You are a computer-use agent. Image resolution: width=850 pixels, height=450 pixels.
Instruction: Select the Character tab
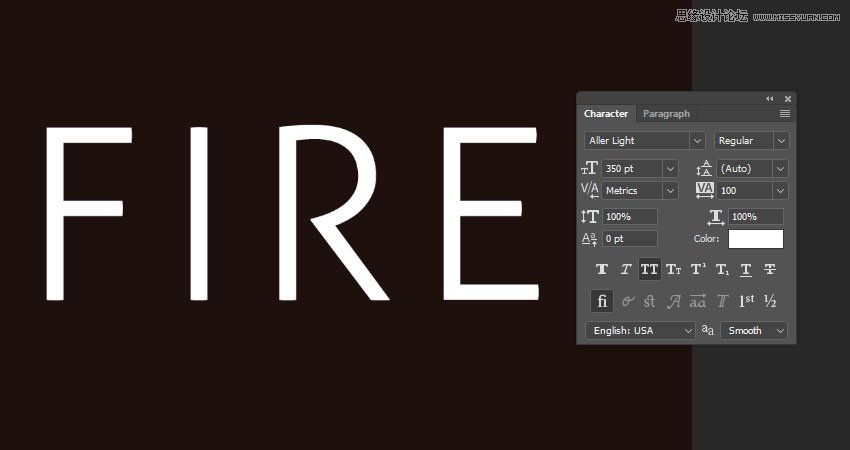click(x=606, y=114)
